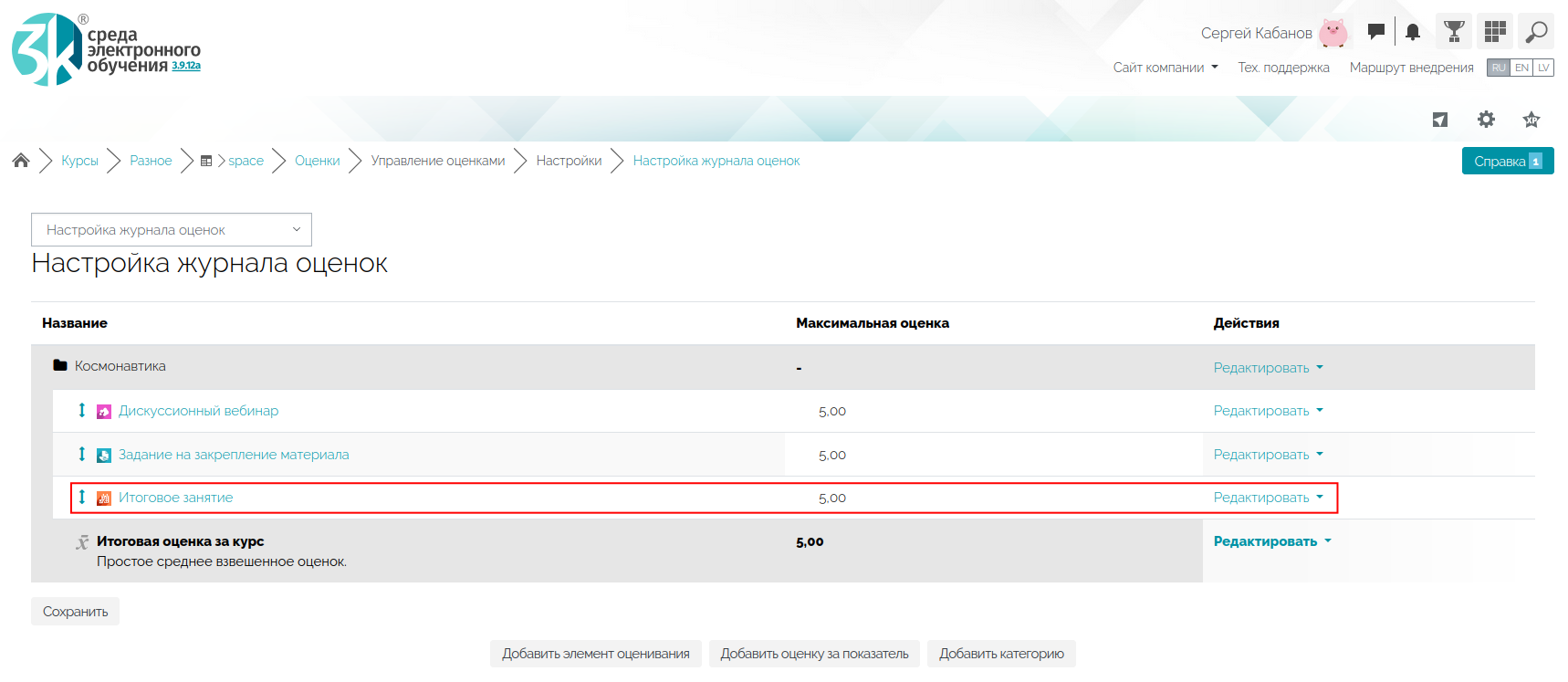Switch interface language to EN
This screenshot has width=1568, height=682.
click(1521, 68)
